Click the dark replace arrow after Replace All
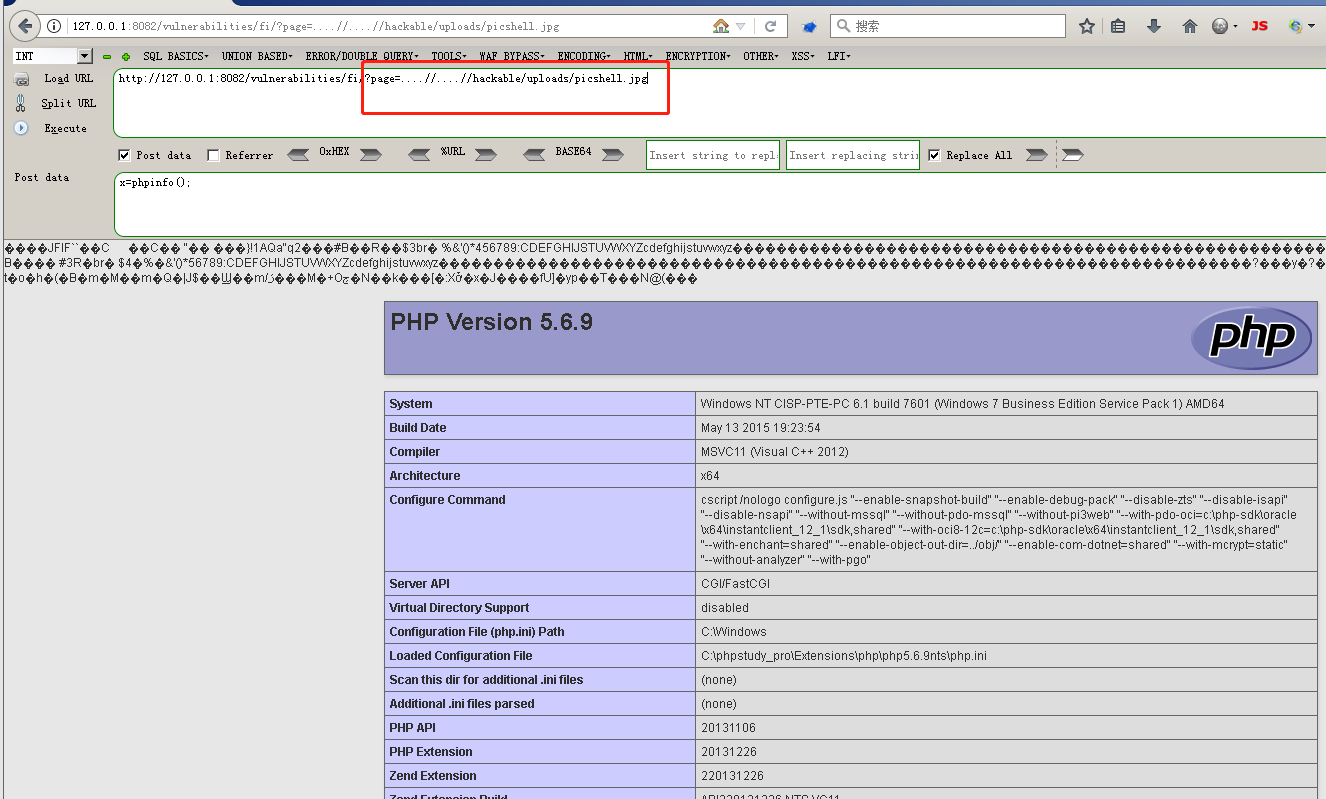The width and height of the screenshot is (1326, 799). coord(1037,155)
